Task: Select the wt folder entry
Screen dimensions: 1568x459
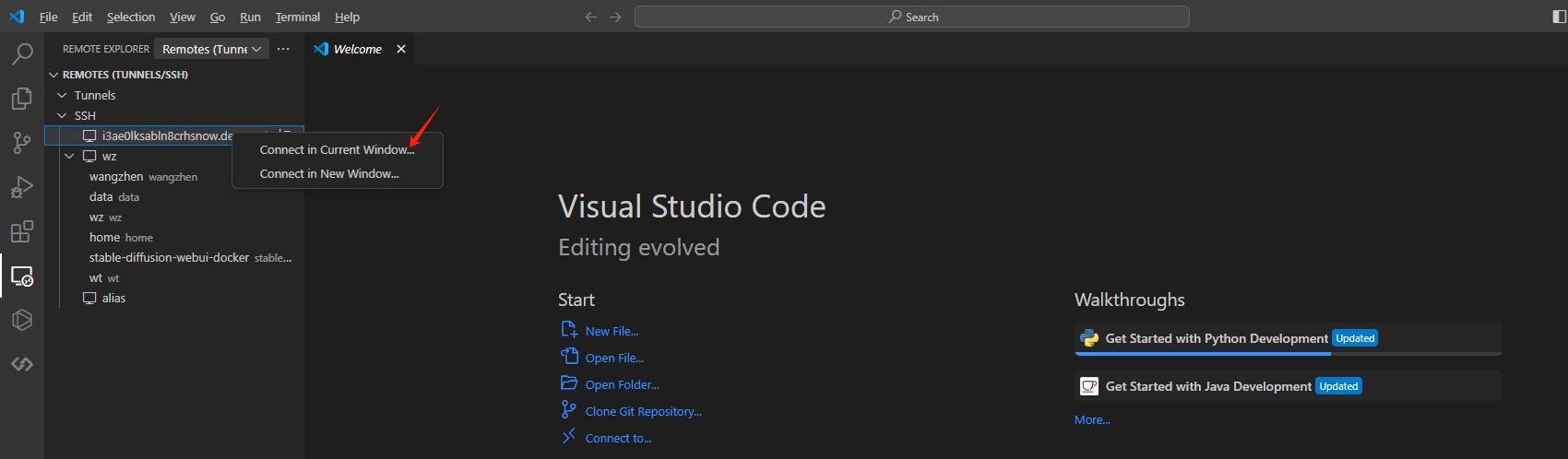Action: tap(174, 277)
